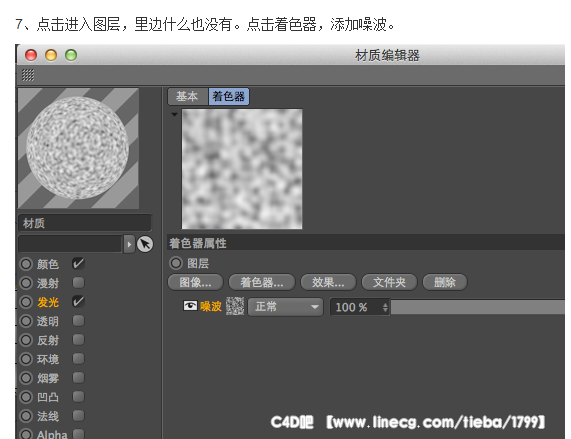
Task: Enable the 法线 checkbox
Action: point(78,415)
